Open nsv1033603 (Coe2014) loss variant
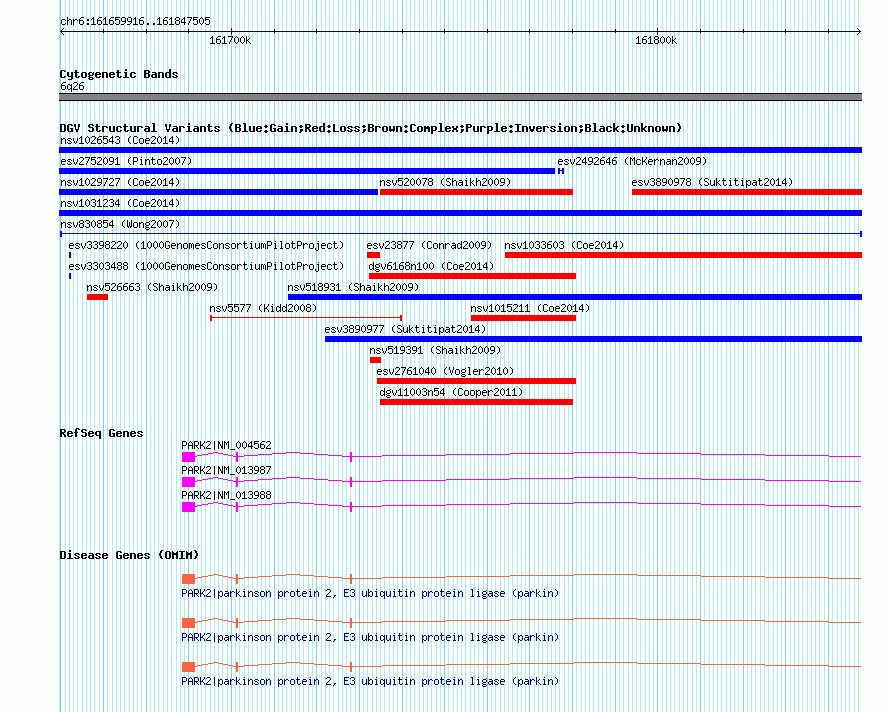This screenshot has width=890, height=712. click(564, 245)
